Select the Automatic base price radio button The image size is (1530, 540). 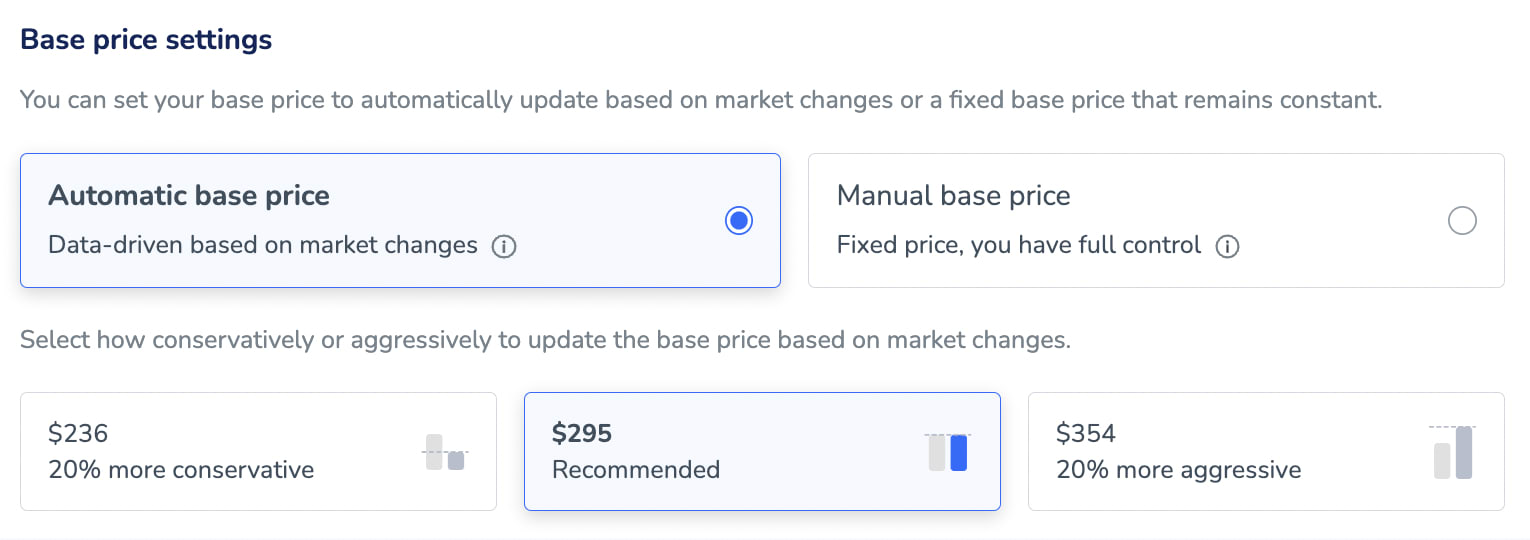(x=738, y=221)
